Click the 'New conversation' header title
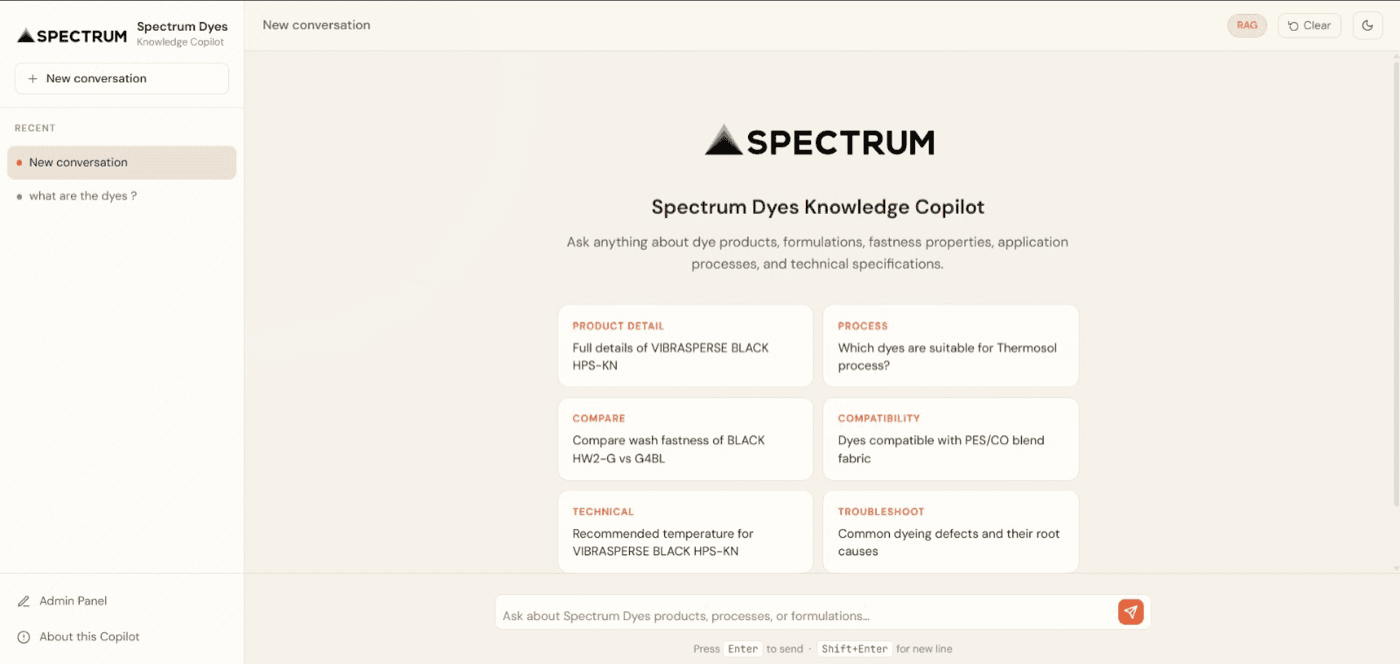 pos(316,25)
